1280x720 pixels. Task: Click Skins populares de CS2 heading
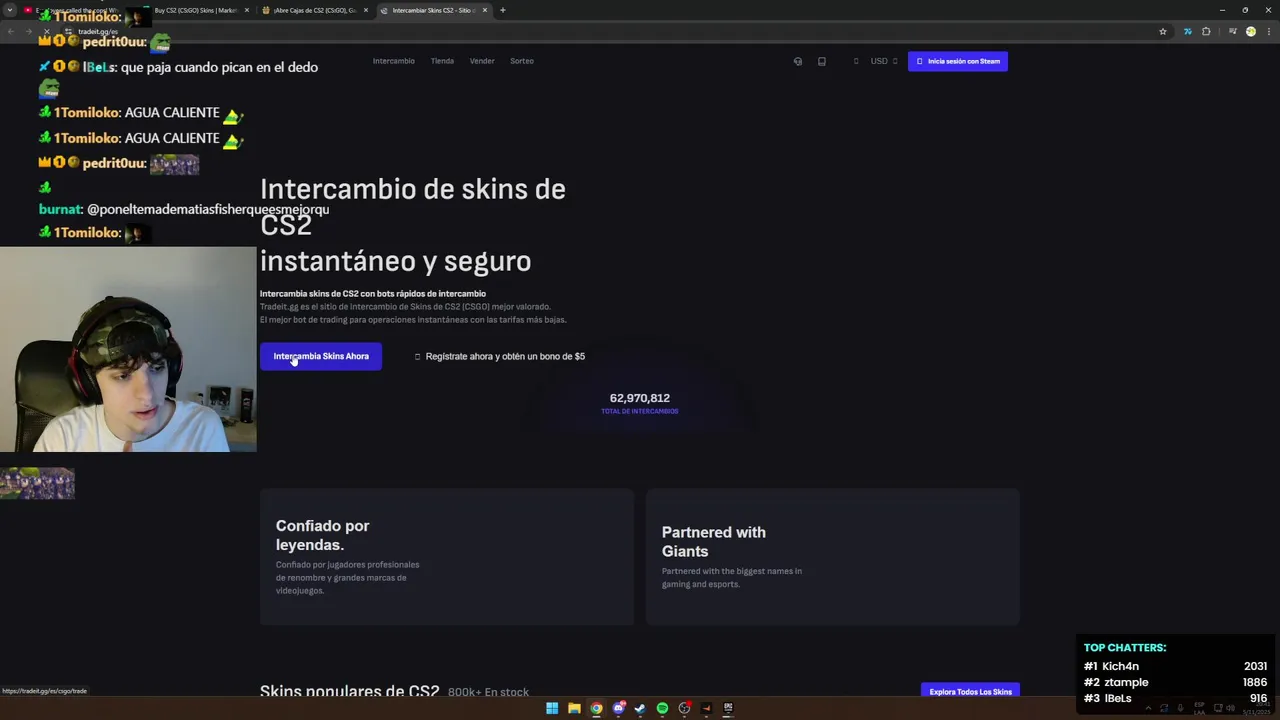click(349, 691)
